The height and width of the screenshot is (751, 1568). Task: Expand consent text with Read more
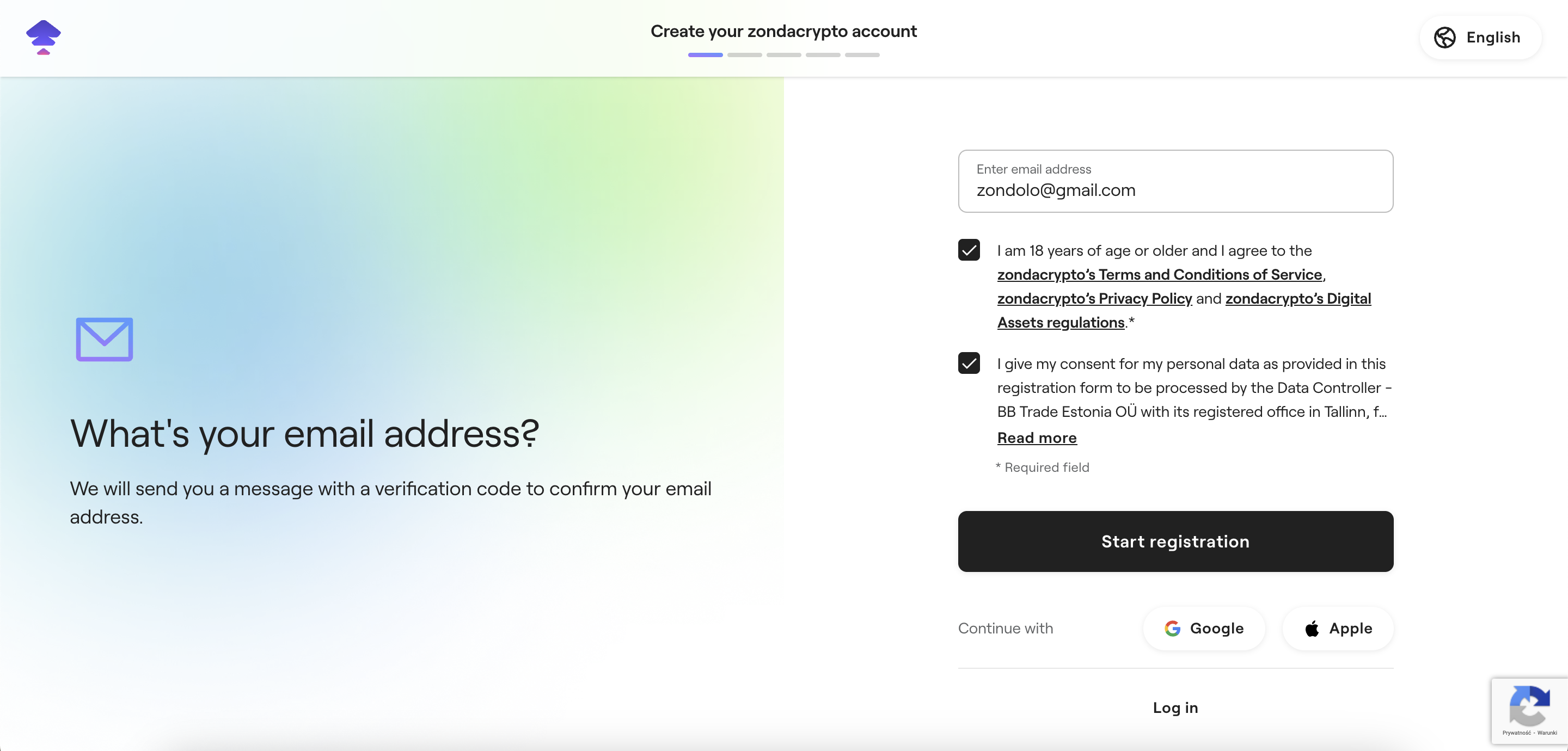pyautogui.click(x=1037, y=438)
